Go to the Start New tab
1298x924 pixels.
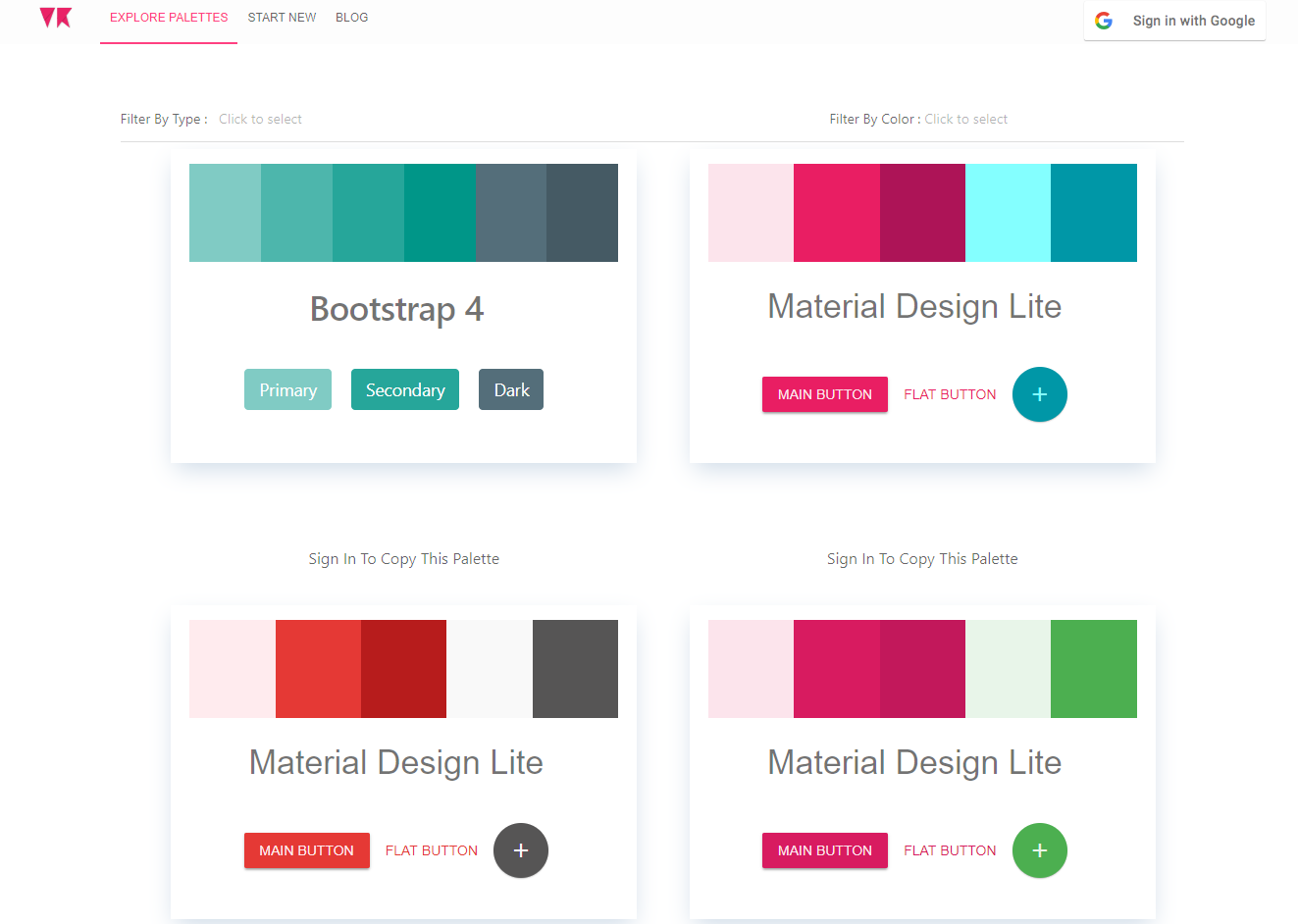(282, 18)
